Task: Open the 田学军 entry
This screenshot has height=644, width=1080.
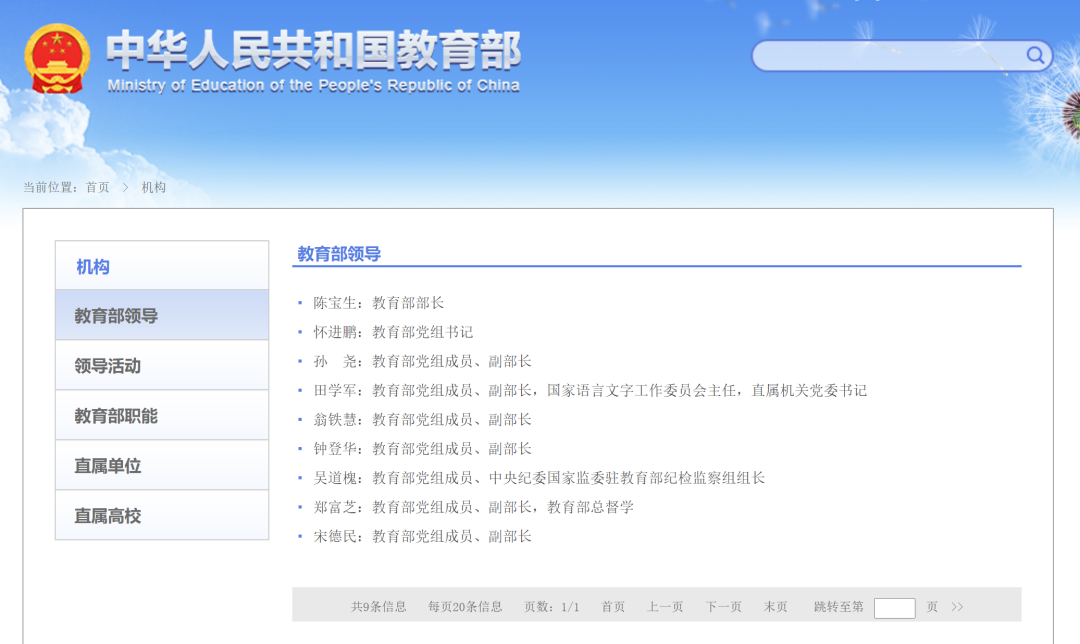Action: click(x=590, y=391)
